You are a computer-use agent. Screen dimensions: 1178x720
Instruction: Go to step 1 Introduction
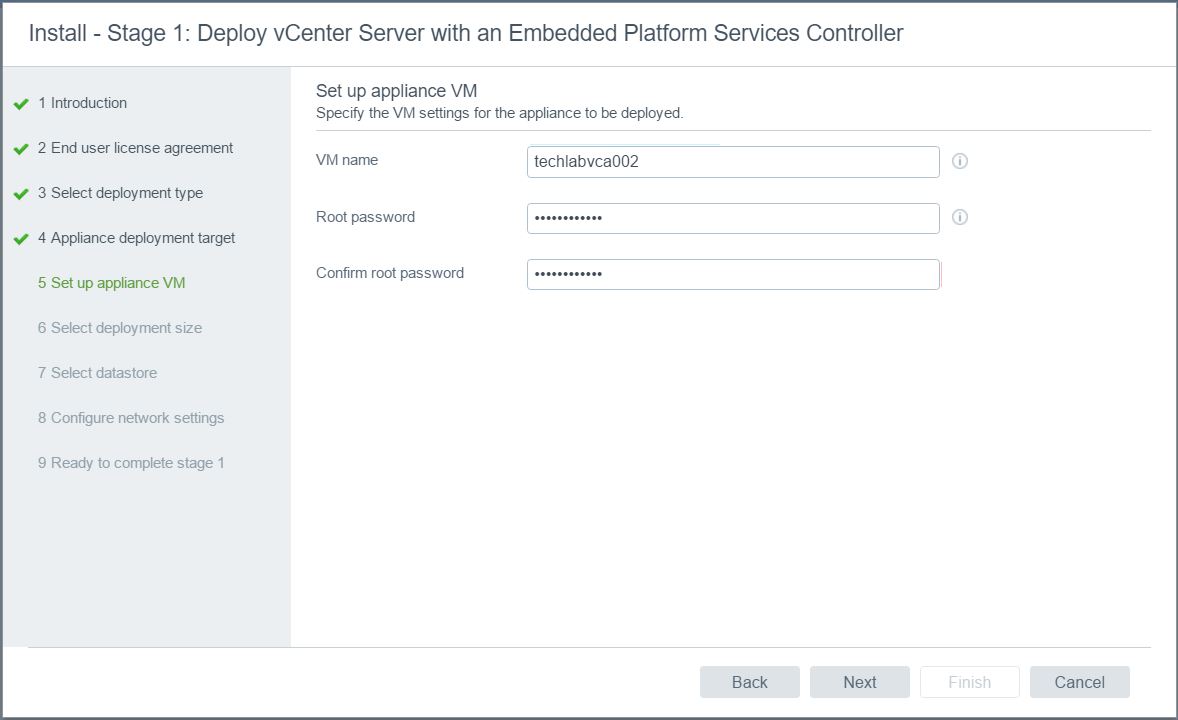click(83, 103)
